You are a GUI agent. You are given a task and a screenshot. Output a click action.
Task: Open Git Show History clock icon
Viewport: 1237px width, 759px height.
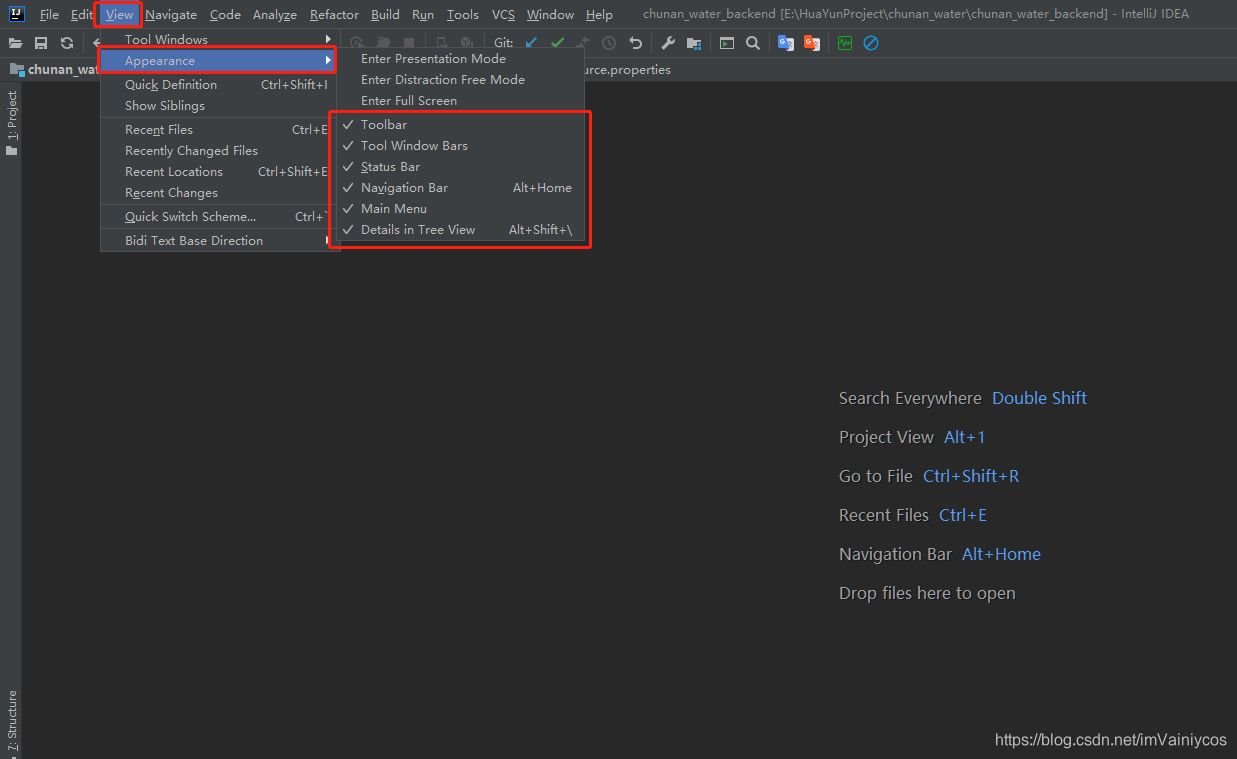(609, 43)
